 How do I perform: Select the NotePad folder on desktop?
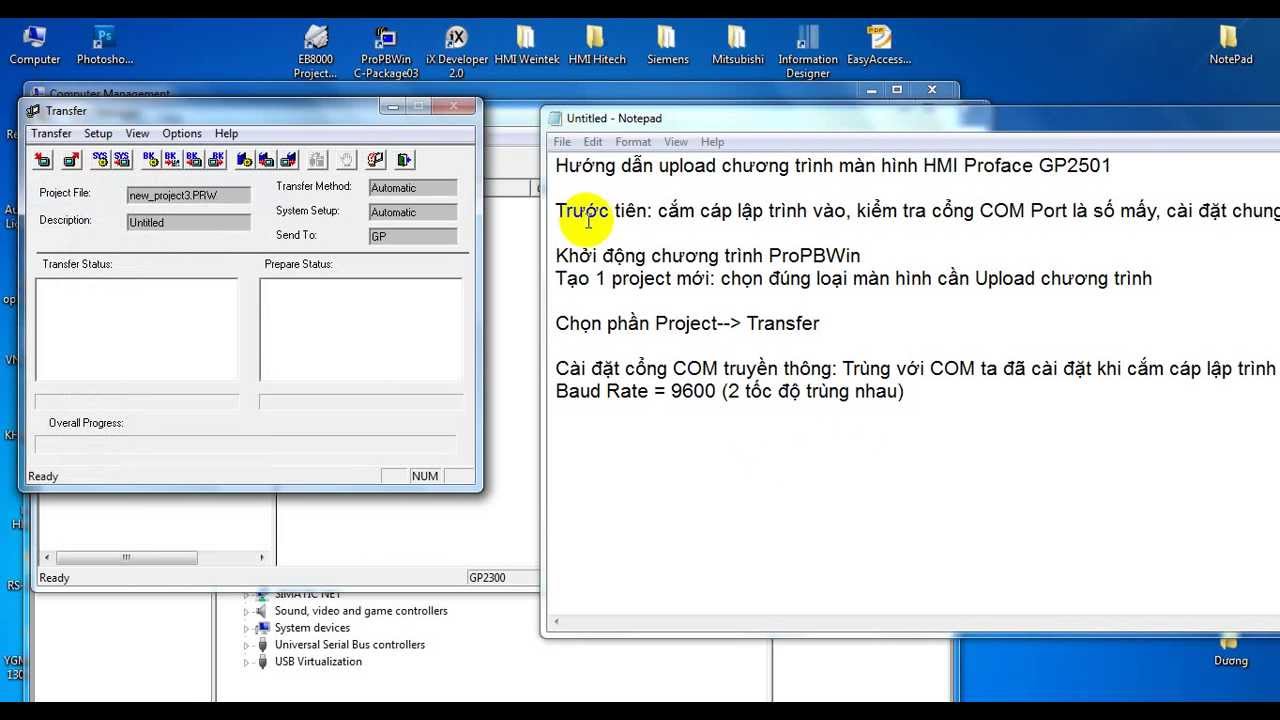pyautogui.click(x=1230, y=46)
